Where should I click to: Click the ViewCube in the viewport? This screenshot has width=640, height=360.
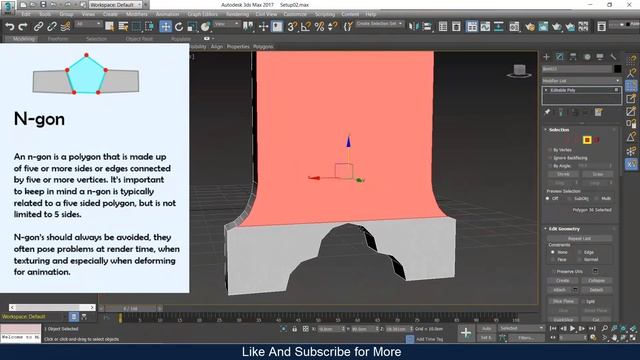pyautogui.click(x=519, y=71)
